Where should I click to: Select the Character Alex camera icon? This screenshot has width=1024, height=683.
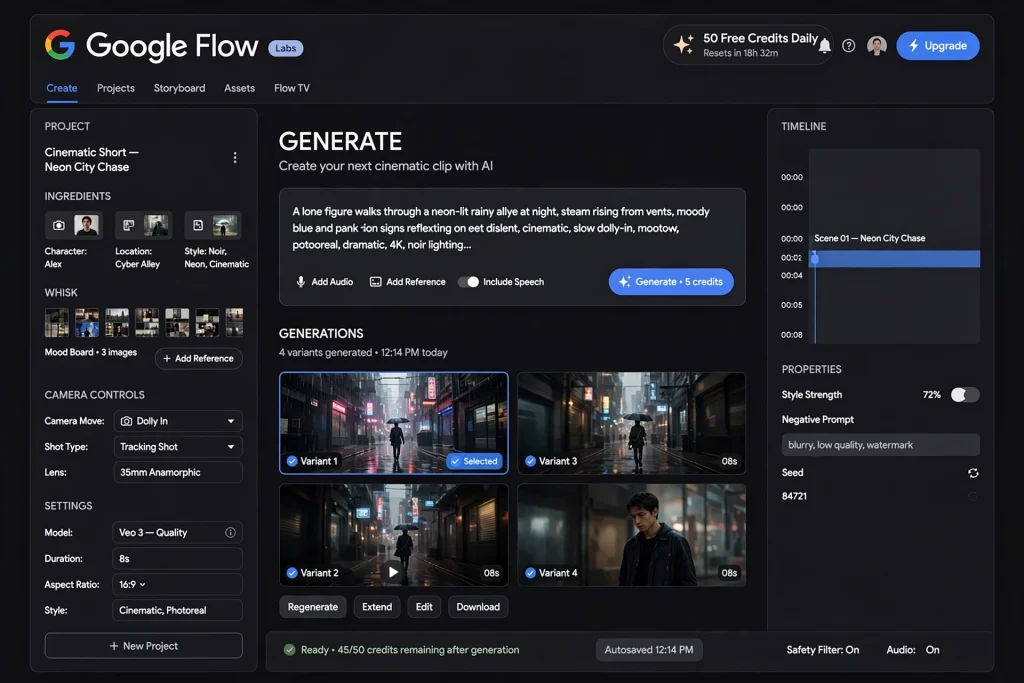coord(59,225)
